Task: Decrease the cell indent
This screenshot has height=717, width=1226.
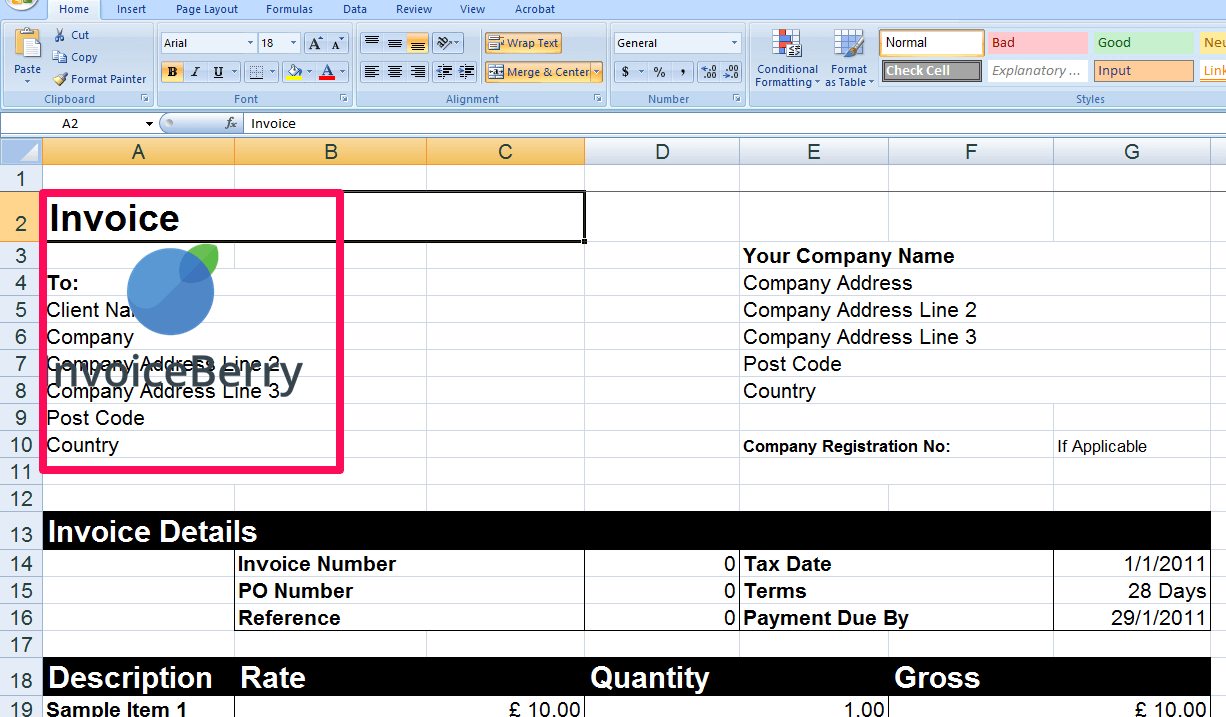Action: pyautogui.click(x=444, y=72)
